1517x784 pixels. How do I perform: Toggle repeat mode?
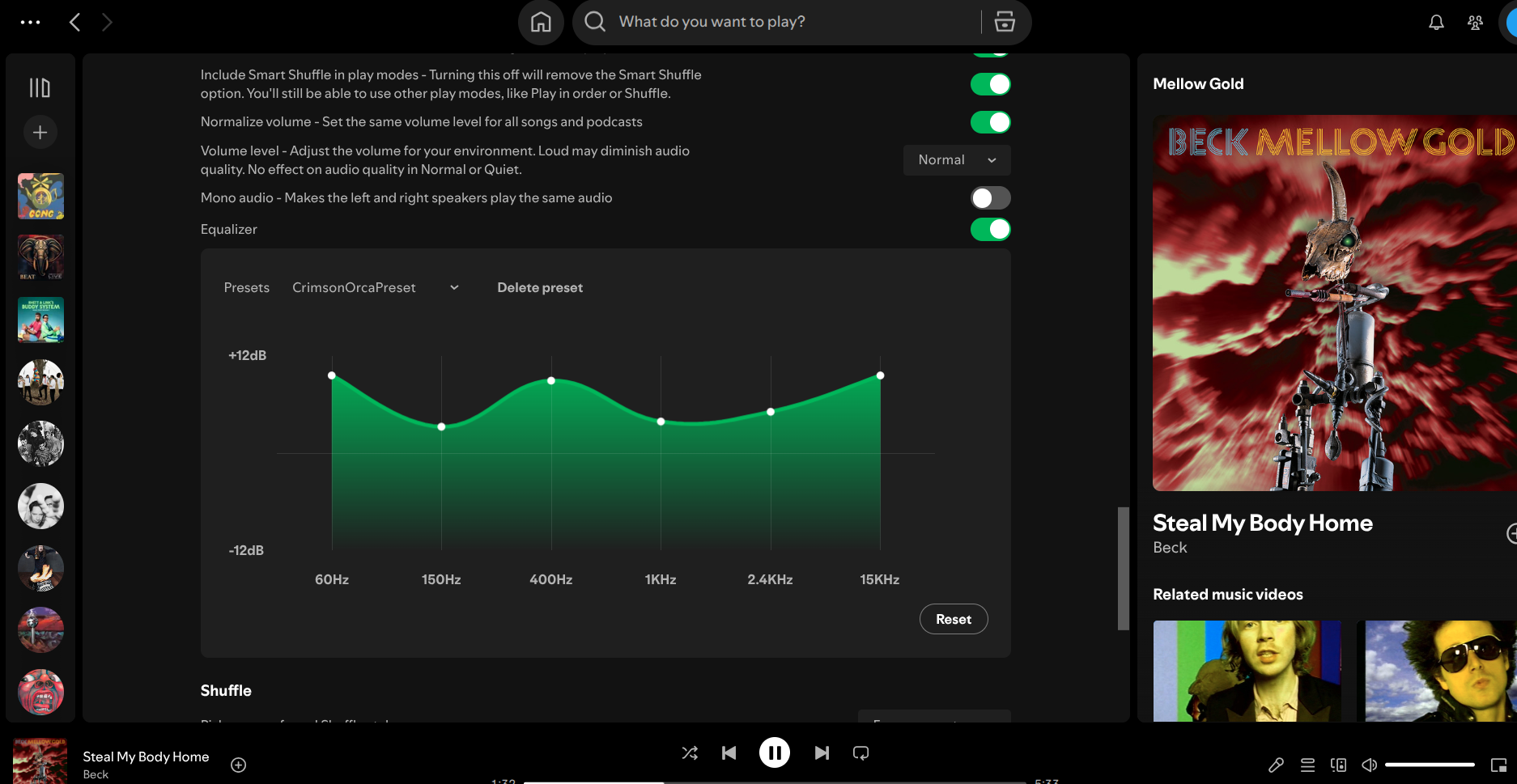860,753
